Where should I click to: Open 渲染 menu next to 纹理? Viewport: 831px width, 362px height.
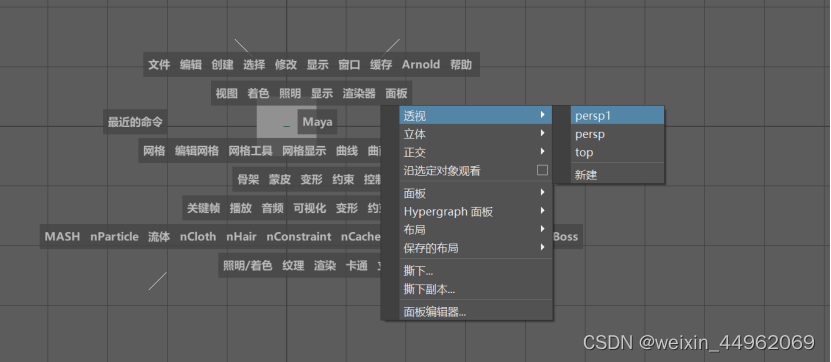[x=325, y=266]
